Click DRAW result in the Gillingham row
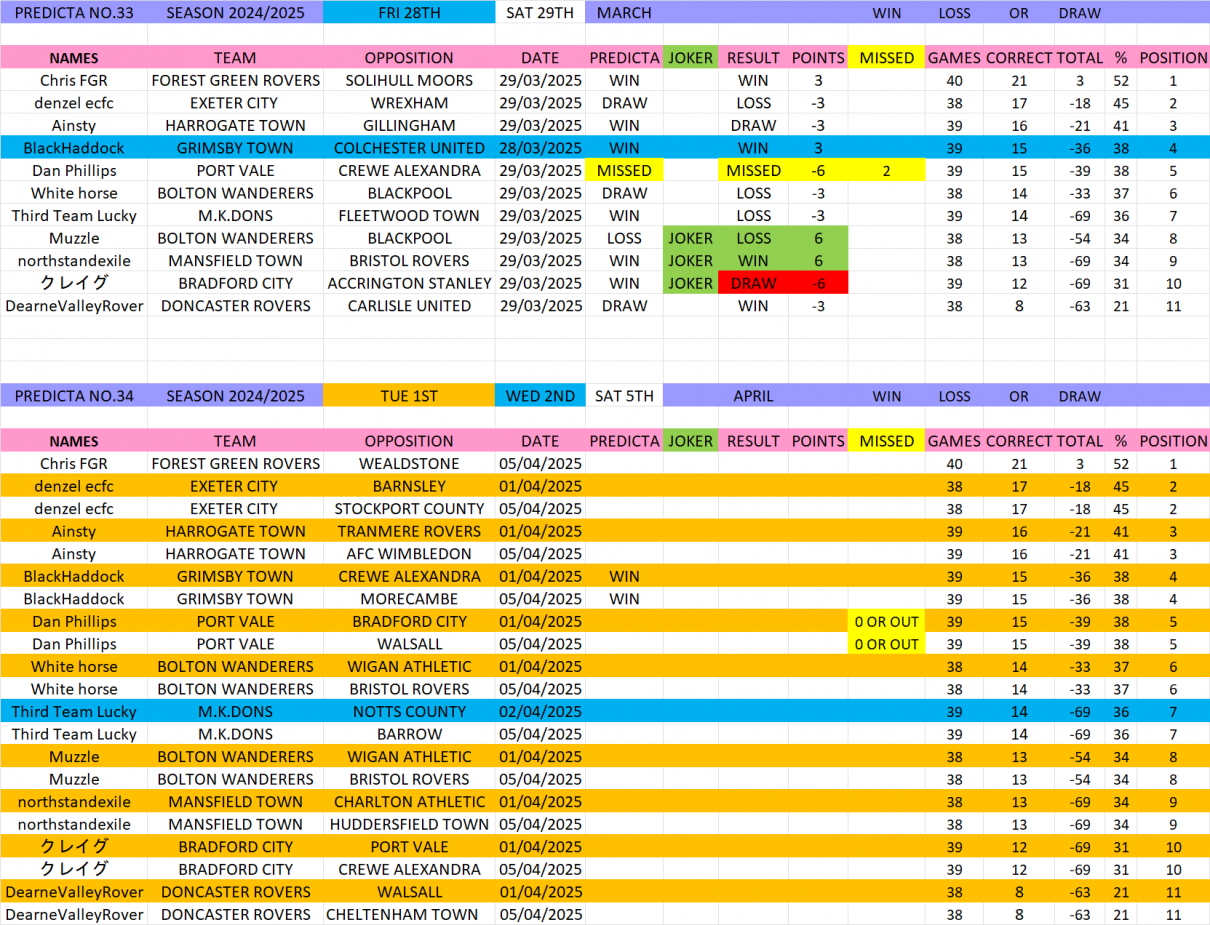This screenshot has height=925, width=1210. [x=753, y=125]
